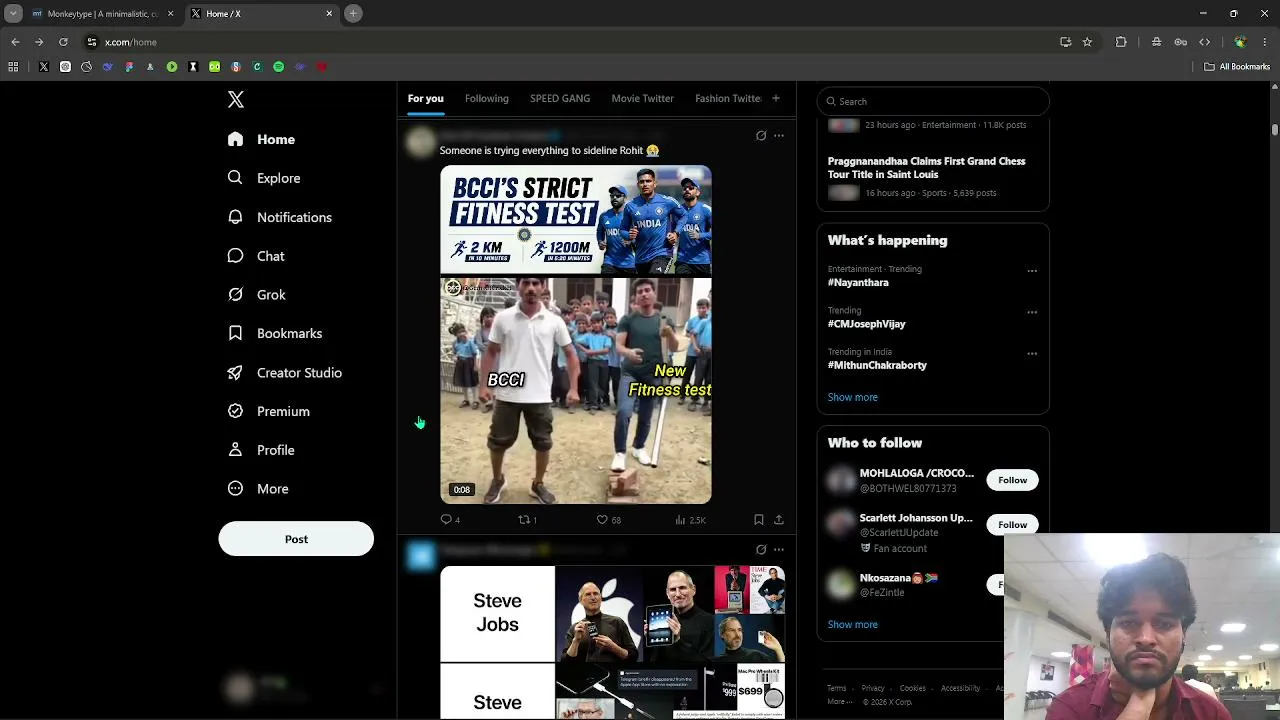Switch to the SPEED GANG tab
Viewport: 1280px width, 720px height.
tap(560, 98)
